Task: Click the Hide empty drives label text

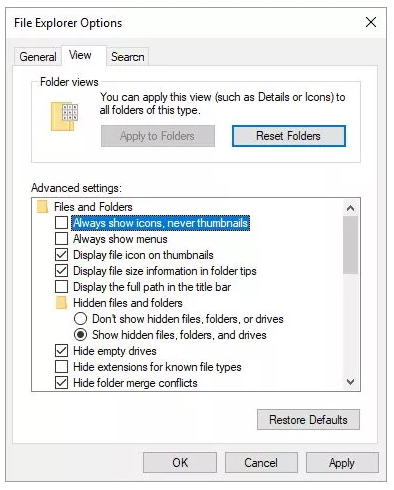Action: coord(115,351)
